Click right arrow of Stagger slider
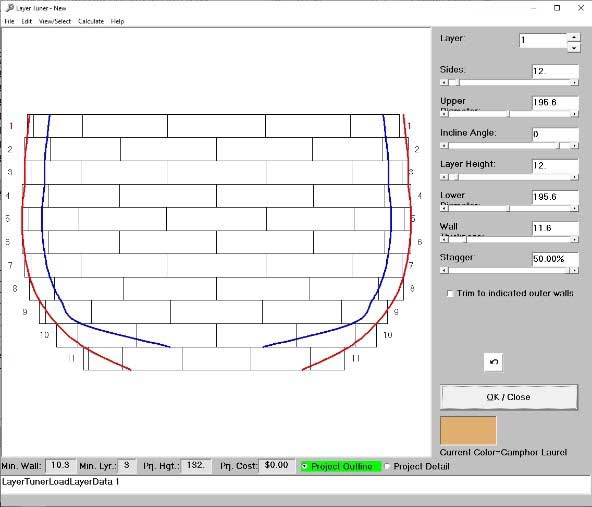 point(574,270)
